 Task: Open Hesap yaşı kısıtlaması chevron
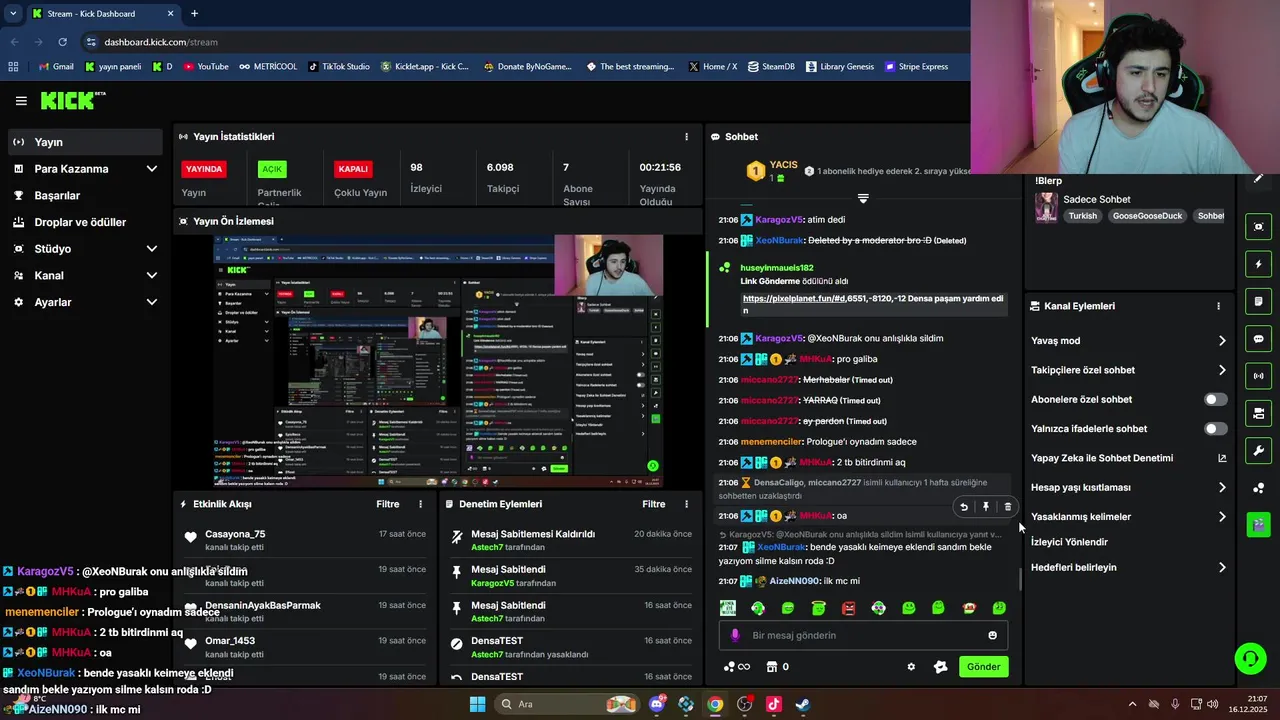pyautogui.click(x=1221, y=488)
